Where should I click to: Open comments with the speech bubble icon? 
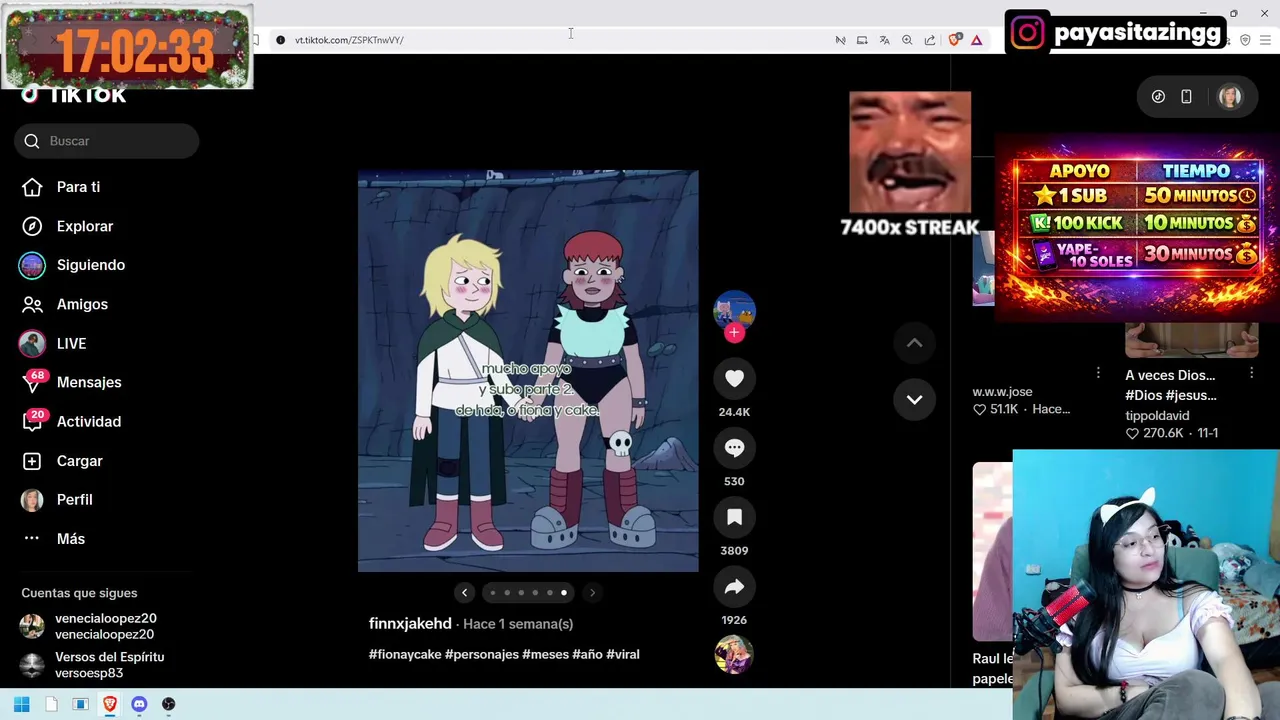[734, 448]
